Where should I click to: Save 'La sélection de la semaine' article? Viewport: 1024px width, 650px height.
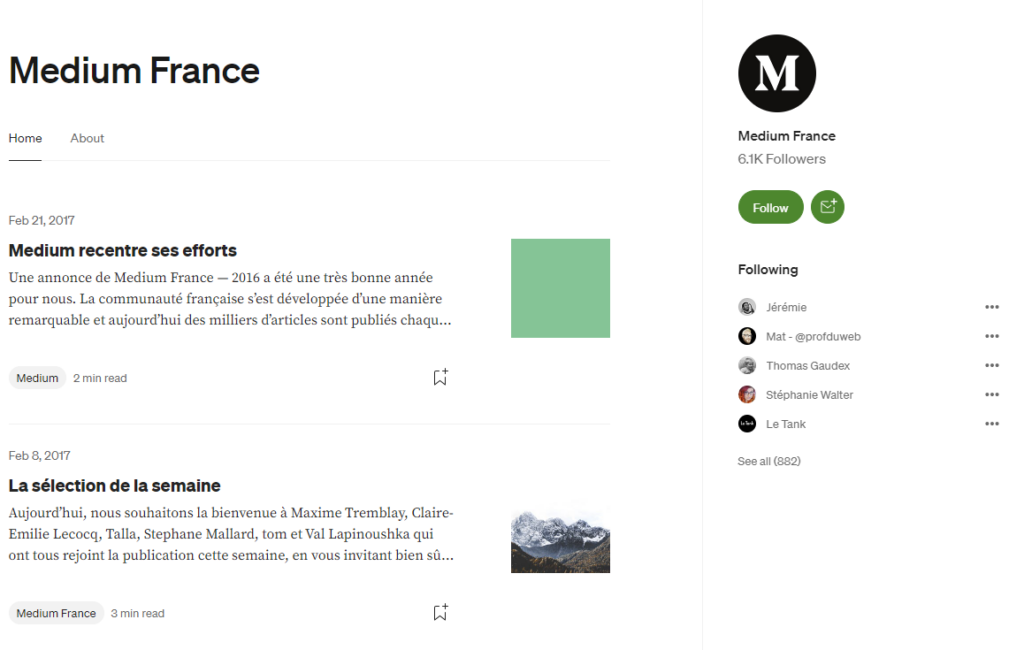coord(440,612)
